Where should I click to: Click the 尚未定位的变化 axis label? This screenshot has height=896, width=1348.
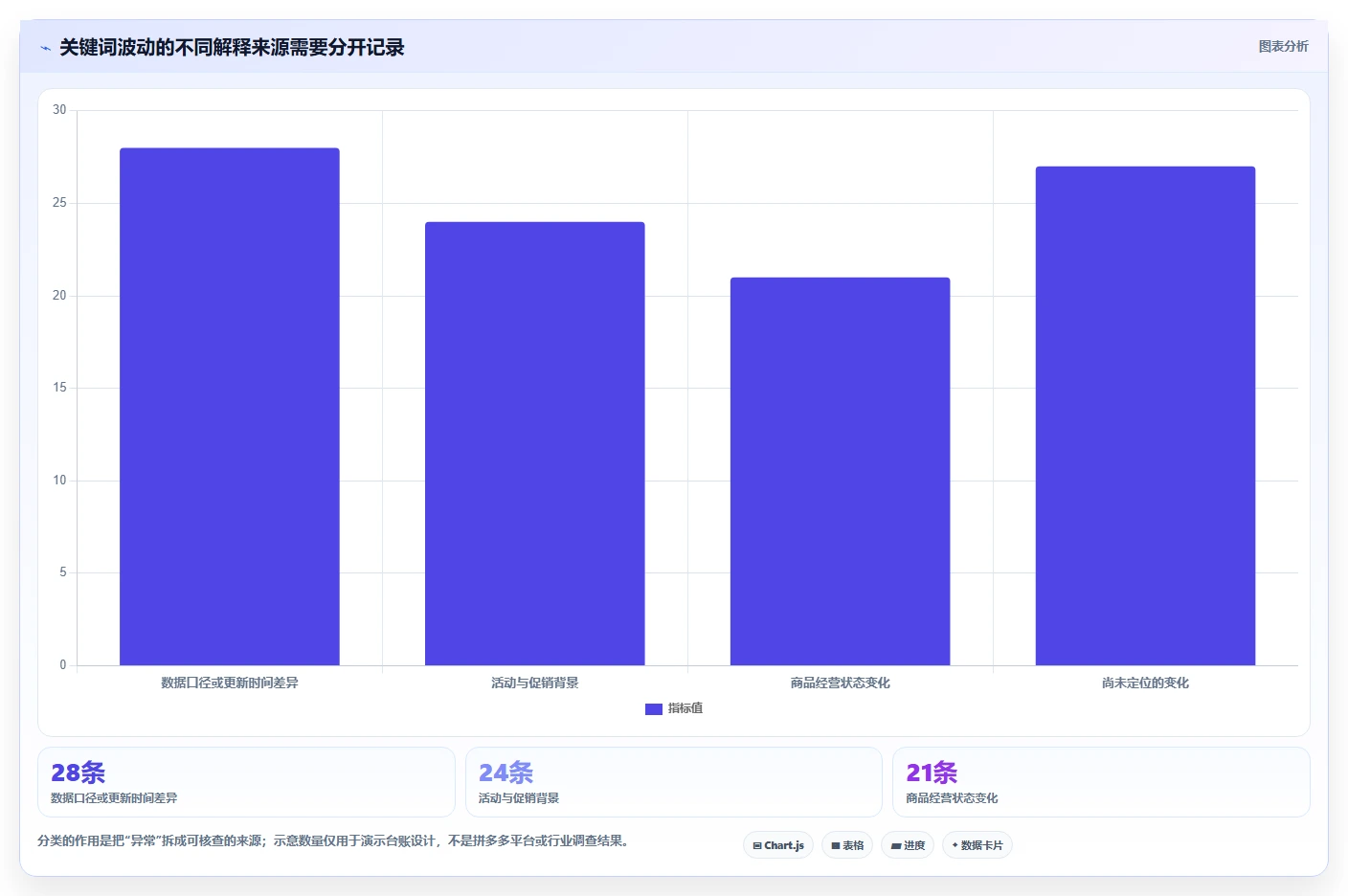coord(1146,683)
